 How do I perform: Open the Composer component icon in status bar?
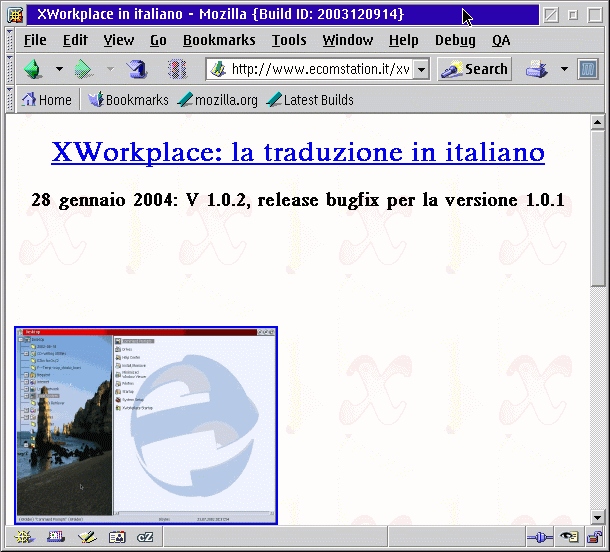87,538
